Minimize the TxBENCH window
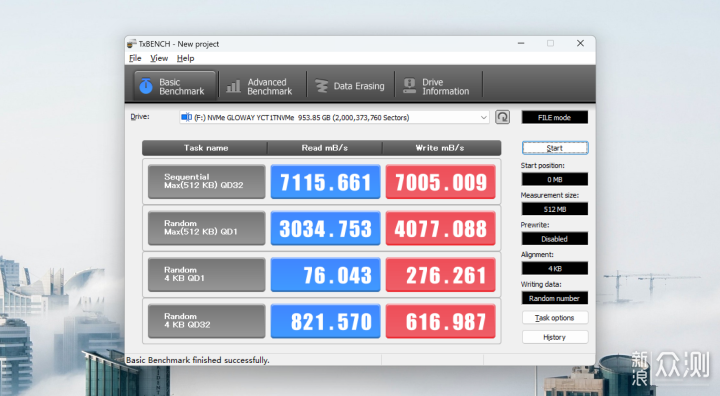The image size is (720, 396). [521, 43]
